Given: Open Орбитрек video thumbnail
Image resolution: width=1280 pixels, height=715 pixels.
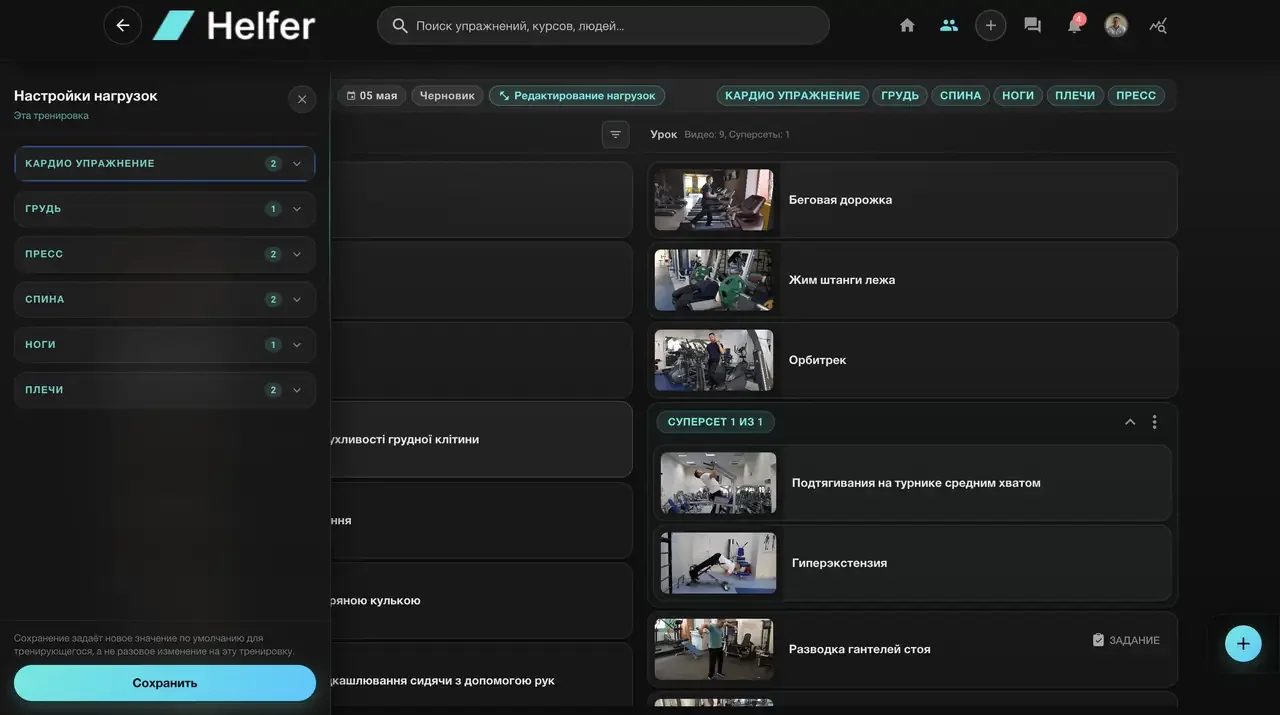Looking at the screenshot, I should click(x=714, y=360).
